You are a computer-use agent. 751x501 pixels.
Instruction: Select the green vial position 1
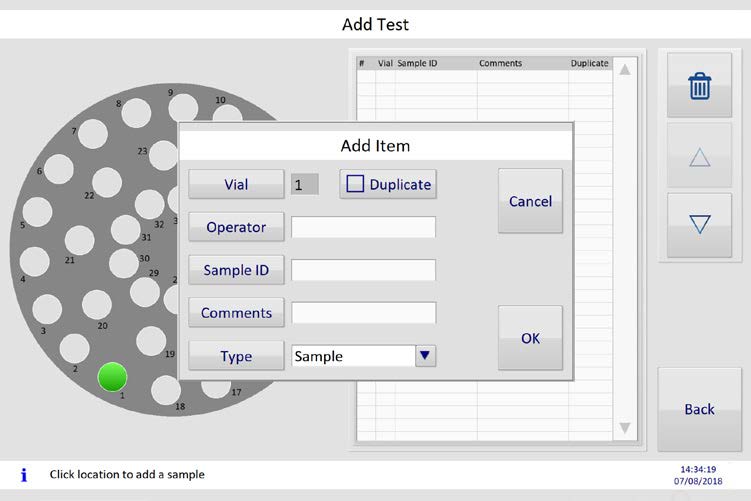[113, 377]
